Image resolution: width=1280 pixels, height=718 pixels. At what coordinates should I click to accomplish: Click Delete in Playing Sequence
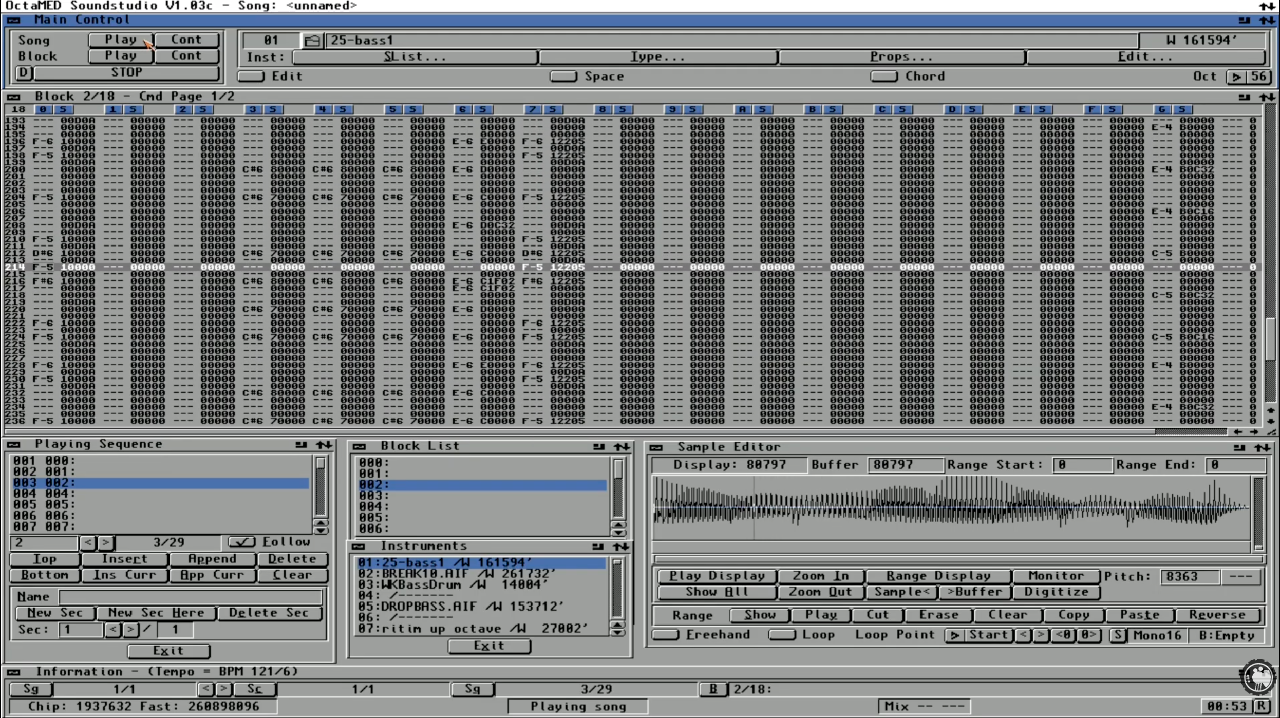(292, 560)
